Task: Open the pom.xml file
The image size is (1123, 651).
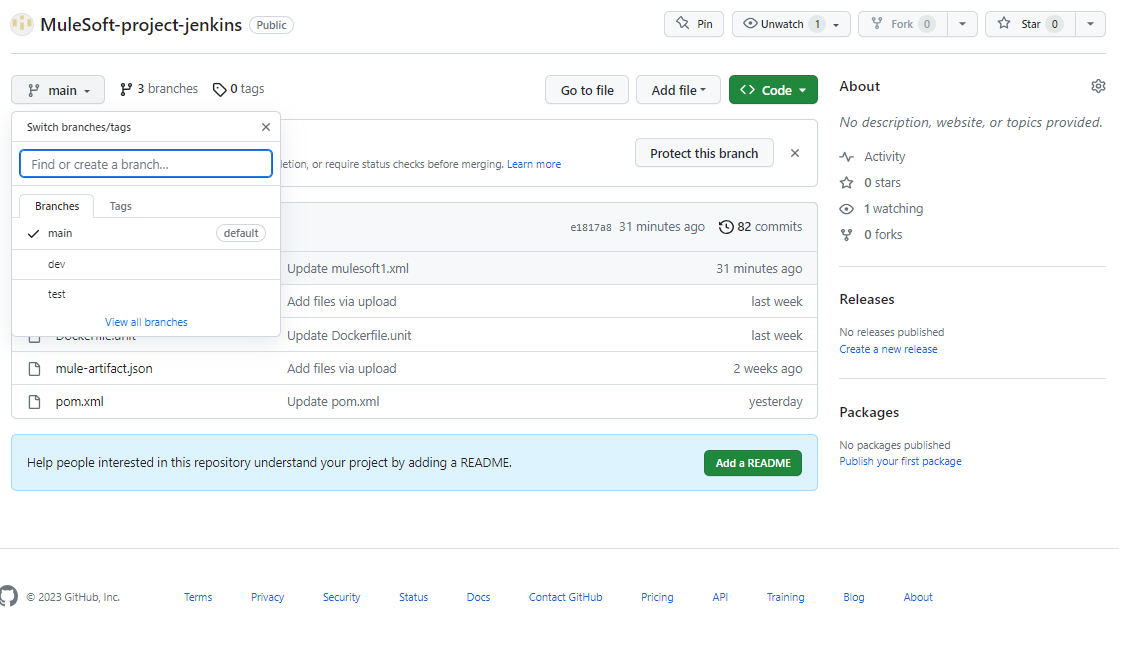Action: tap(79, 402)
